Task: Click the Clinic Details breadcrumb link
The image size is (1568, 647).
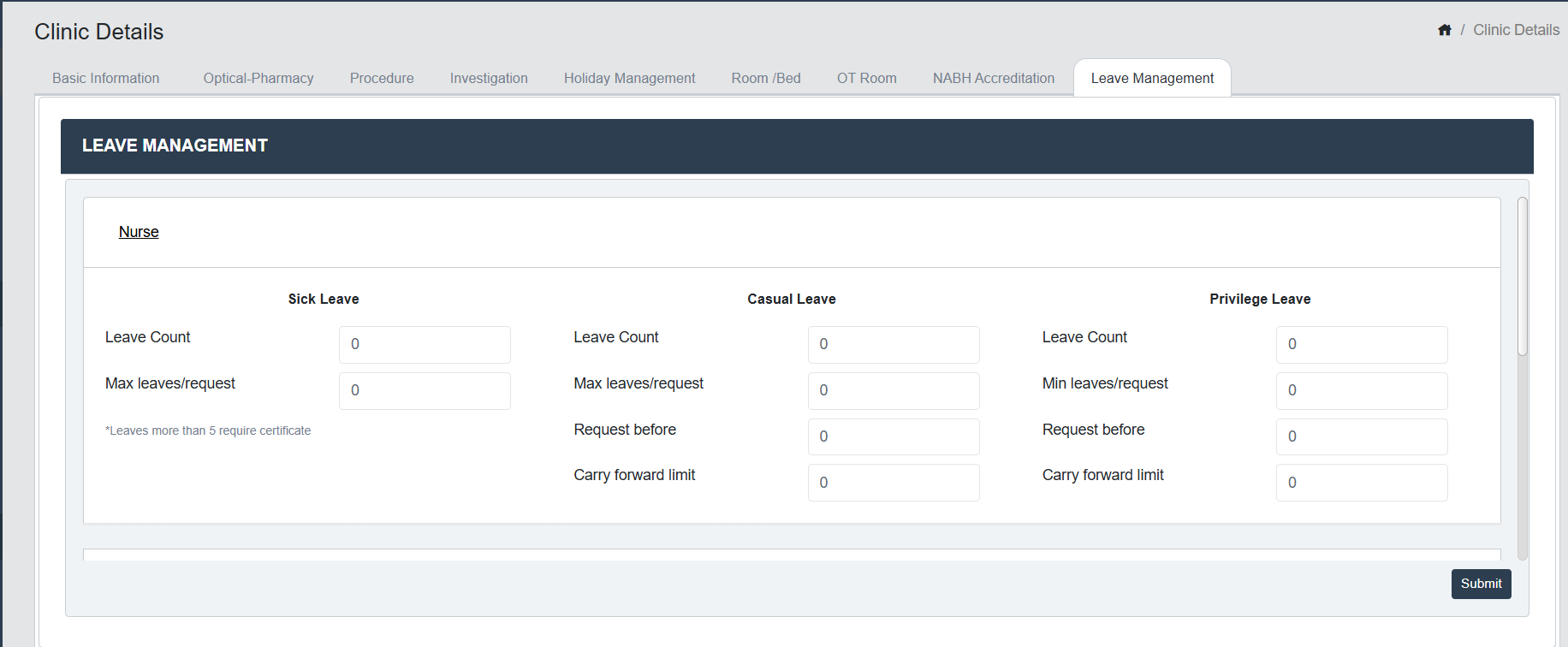Action: click(x=1516, y=30)
